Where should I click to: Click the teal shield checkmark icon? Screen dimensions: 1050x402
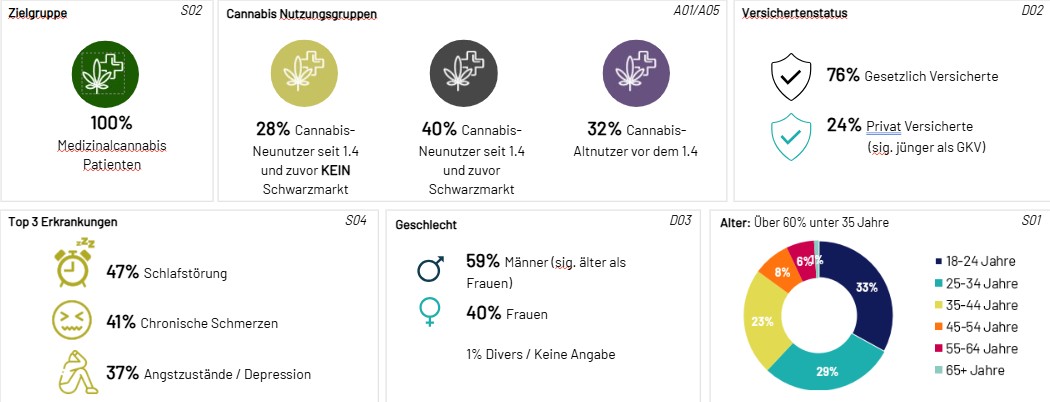791,137
